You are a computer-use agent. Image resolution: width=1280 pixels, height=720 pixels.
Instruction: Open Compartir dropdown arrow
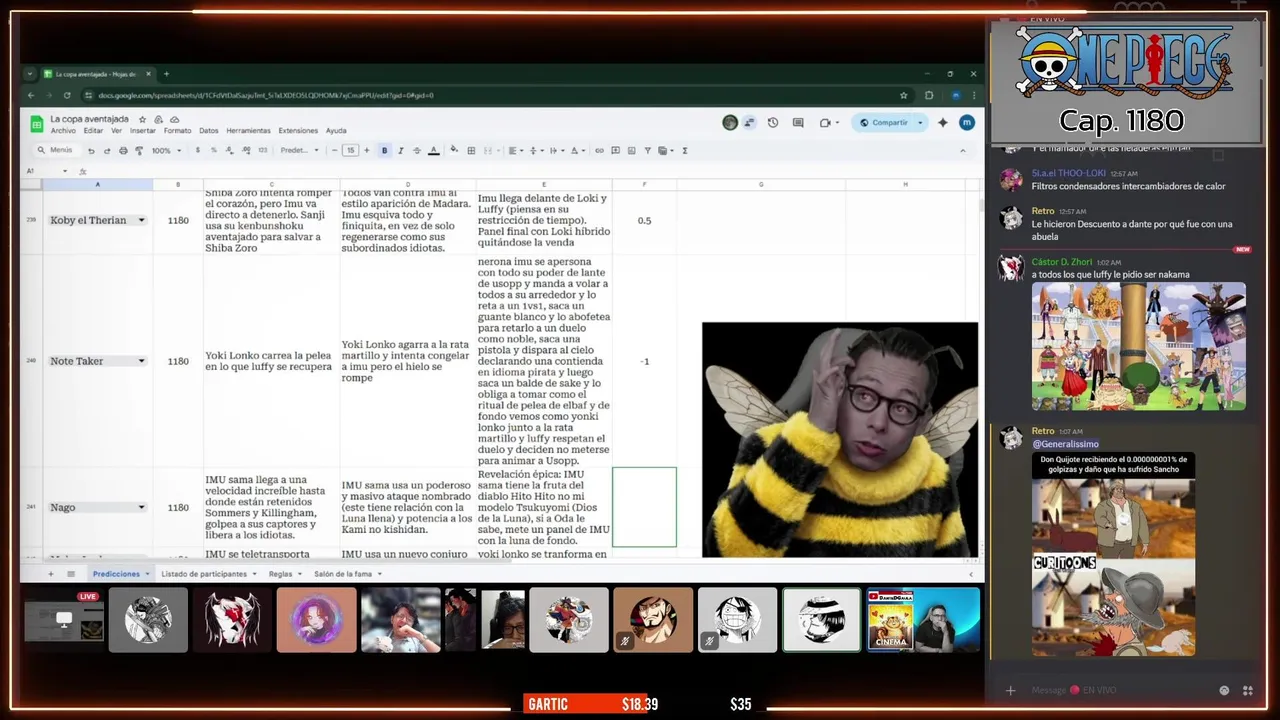[x=920, y=122]
